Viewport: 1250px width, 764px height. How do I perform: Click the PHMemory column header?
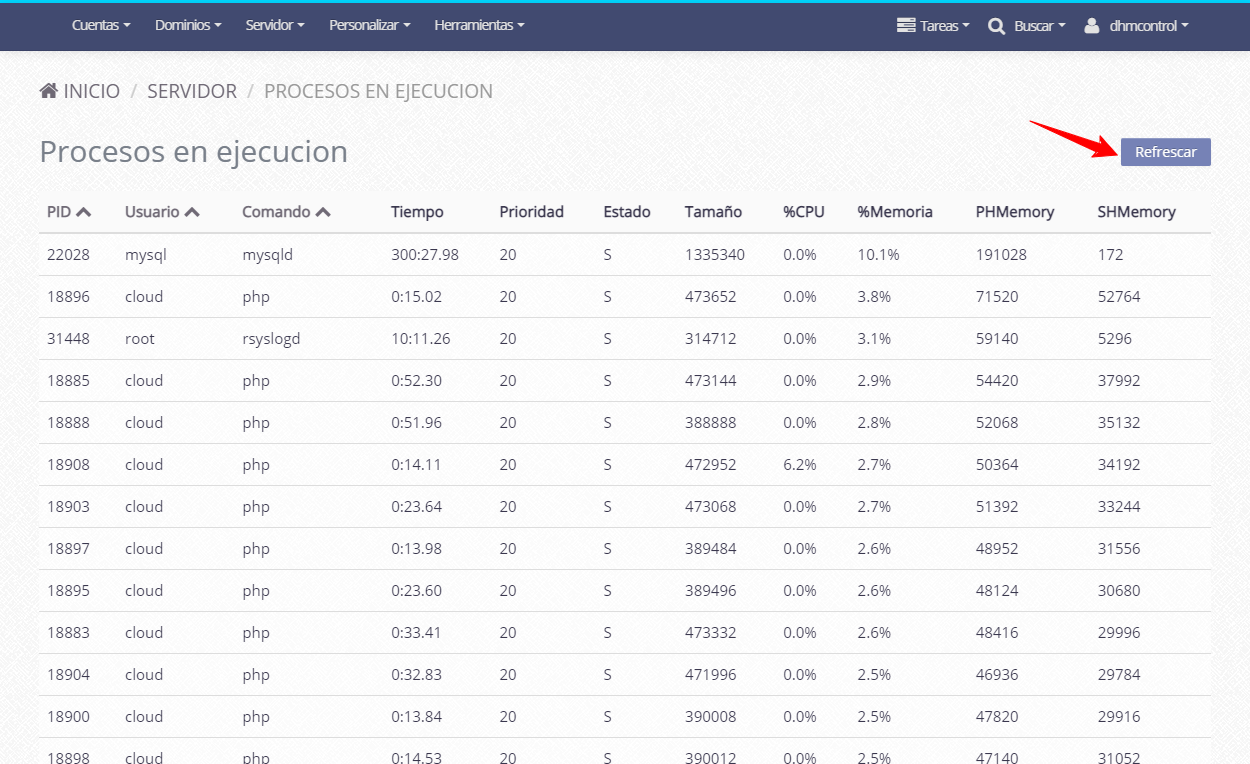coord(1015,212)
